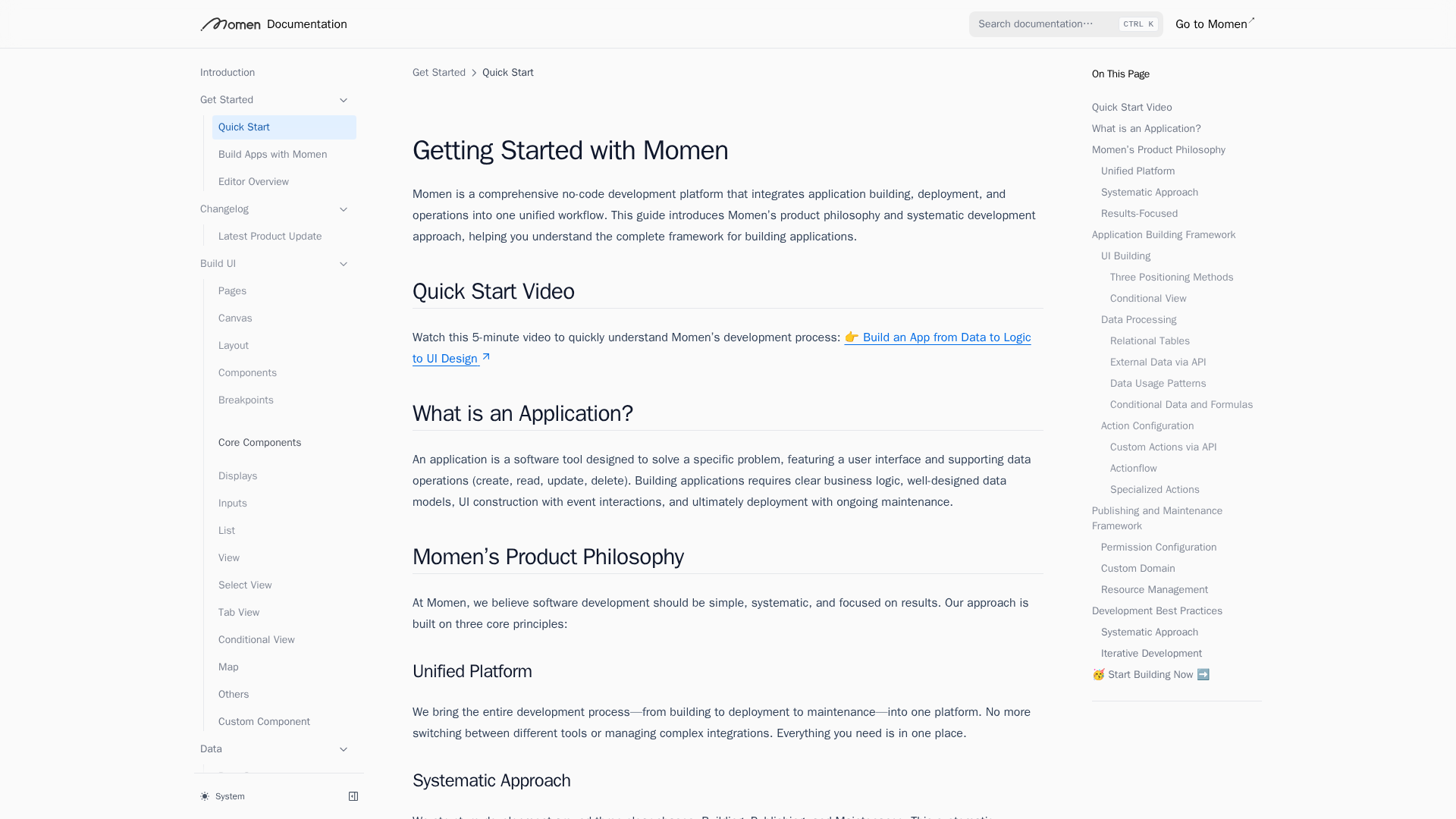1456x819 pixels.
Task: Click the breadcrumb chevron separator
Action: pos(474,73)
